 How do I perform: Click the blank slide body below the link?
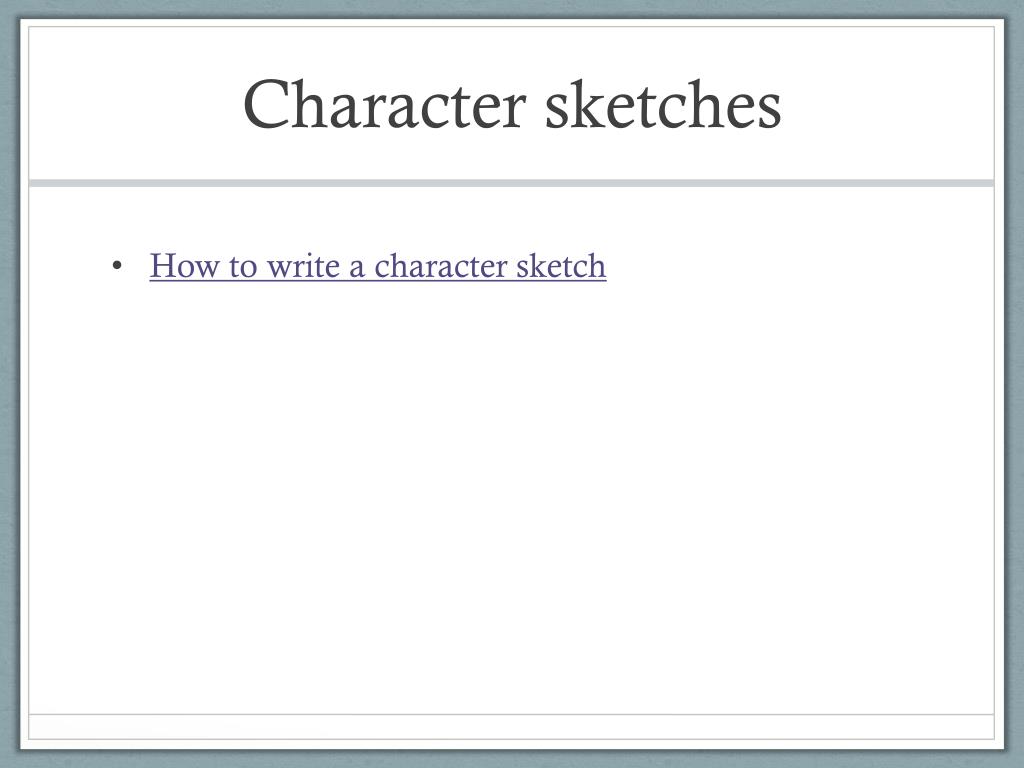pyautogui.click(x=511, y=496)
